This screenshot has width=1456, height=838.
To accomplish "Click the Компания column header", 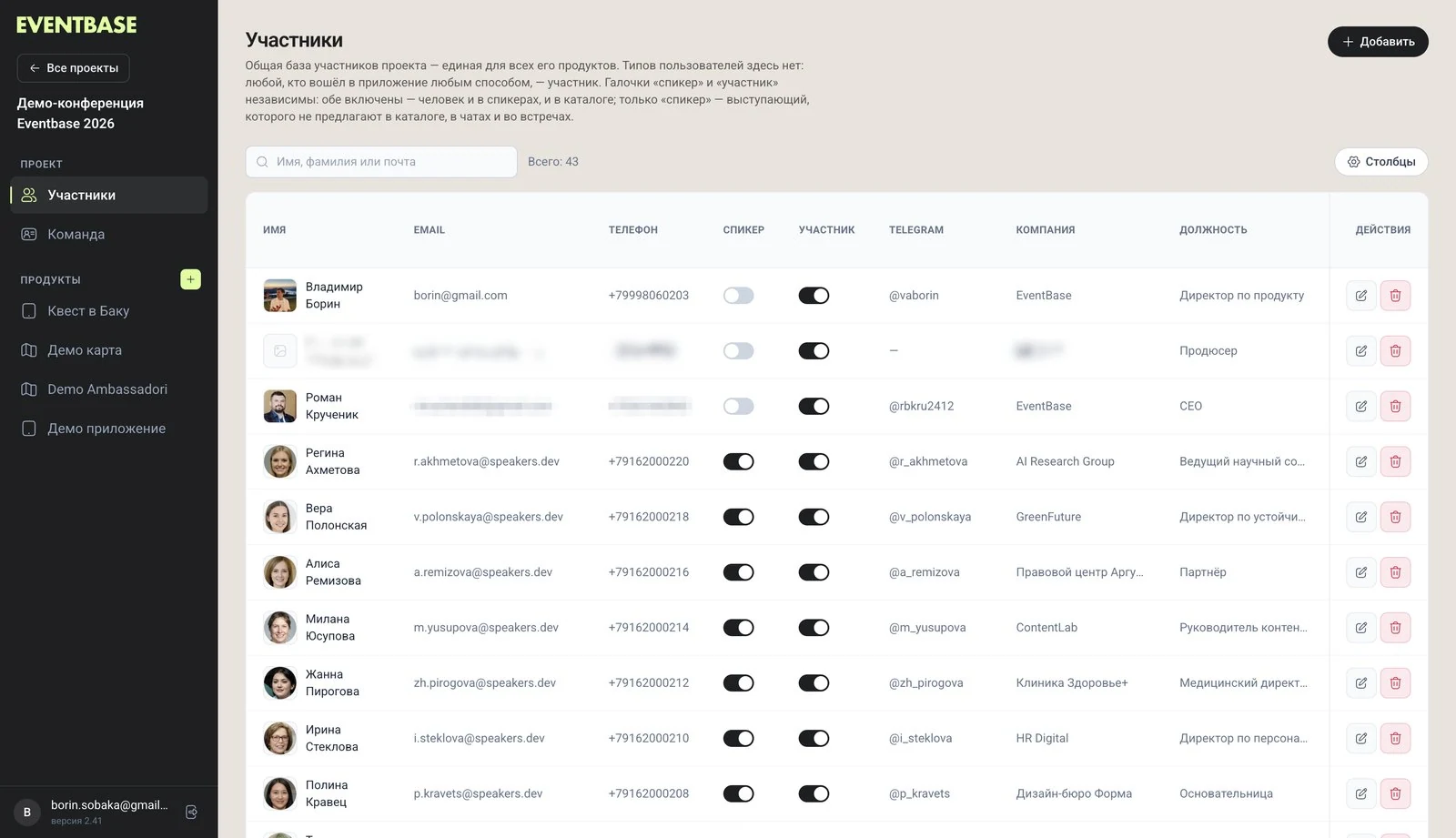I will (1046, 230).
